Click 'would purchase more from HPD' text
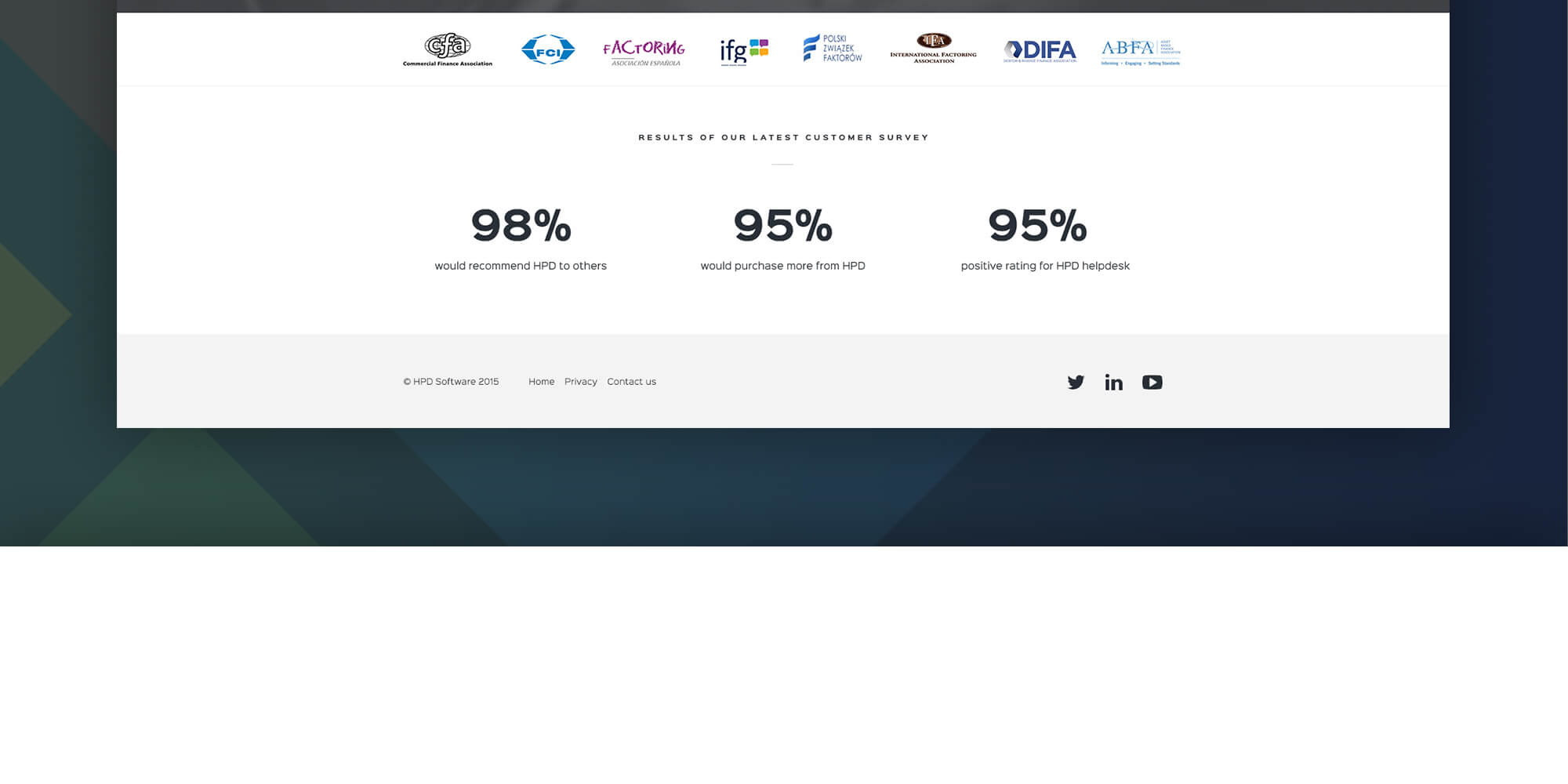This screenshot has width=1568, height=784. pos(782,266)
